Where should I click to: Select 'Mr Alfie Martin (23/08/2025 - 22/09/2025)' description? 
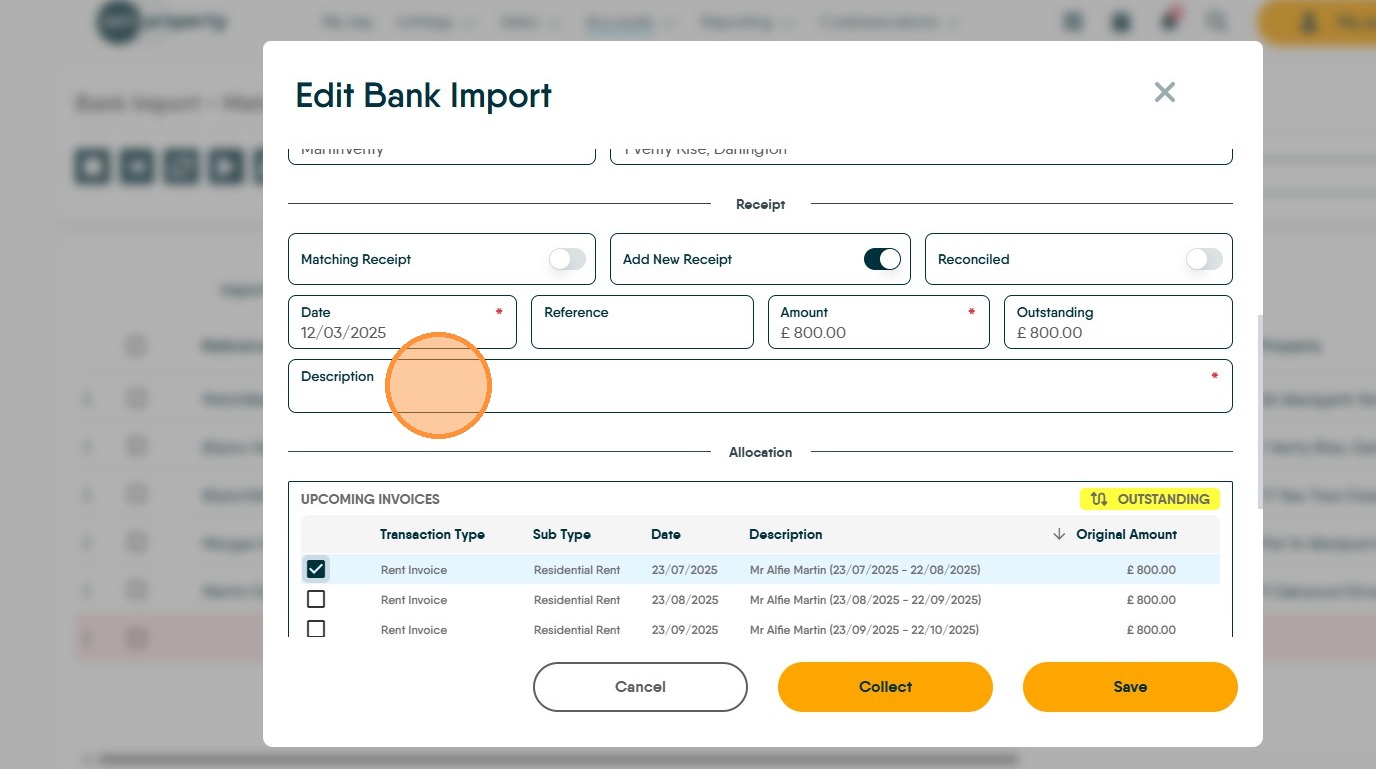(x=865, y=600)
